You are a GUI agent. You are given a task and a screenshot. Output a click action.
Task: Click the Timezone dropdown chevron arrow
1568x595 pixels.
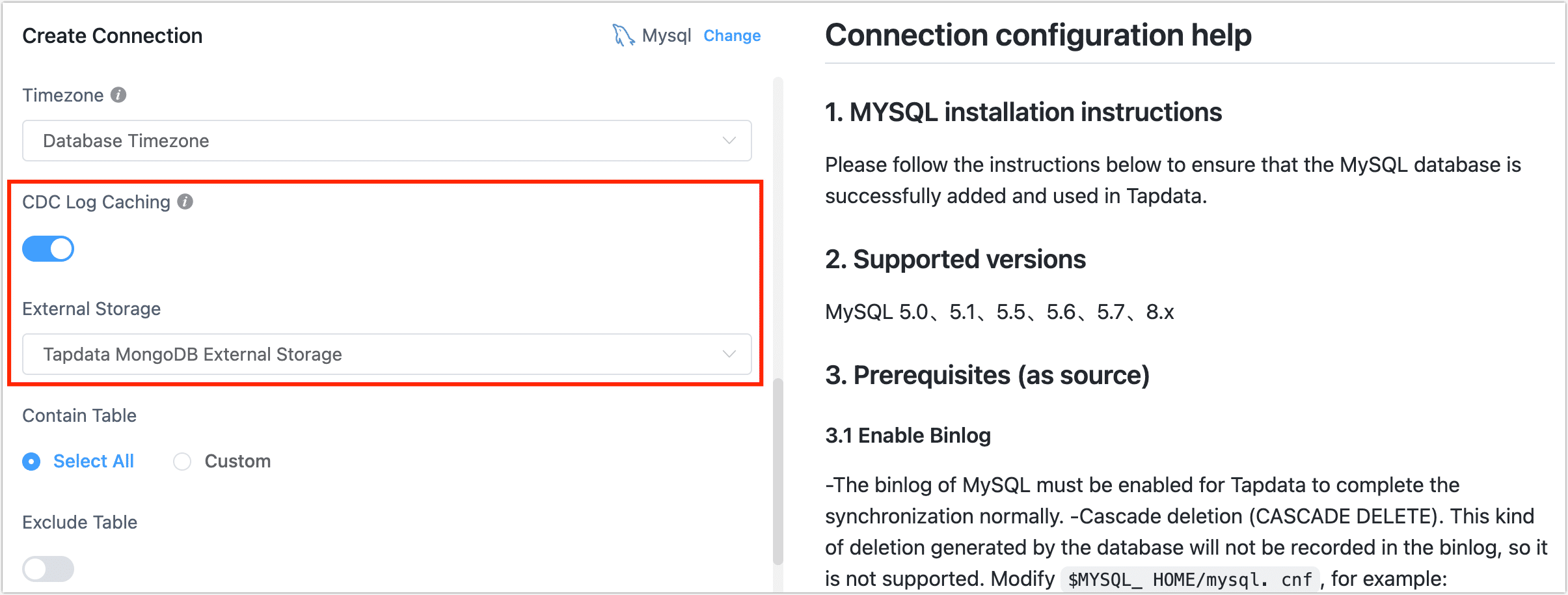coord(729,141)
